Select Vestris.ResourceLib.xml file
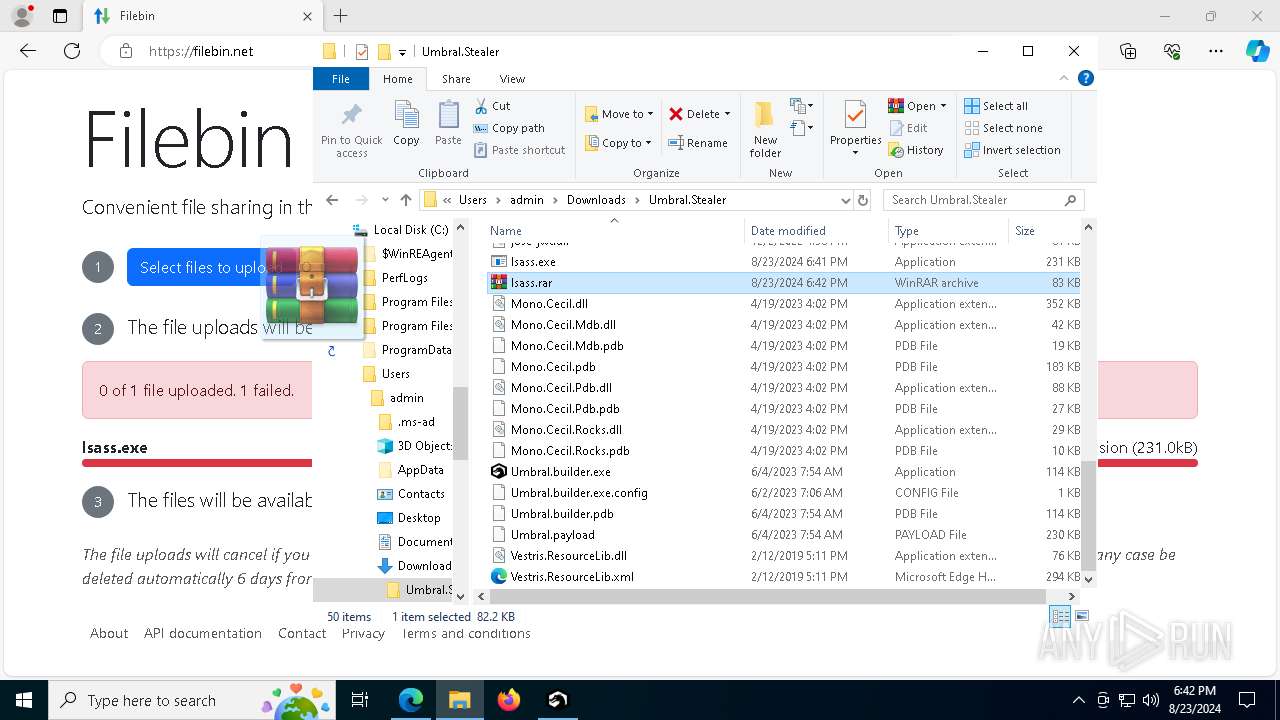 (x=572, y=577)
